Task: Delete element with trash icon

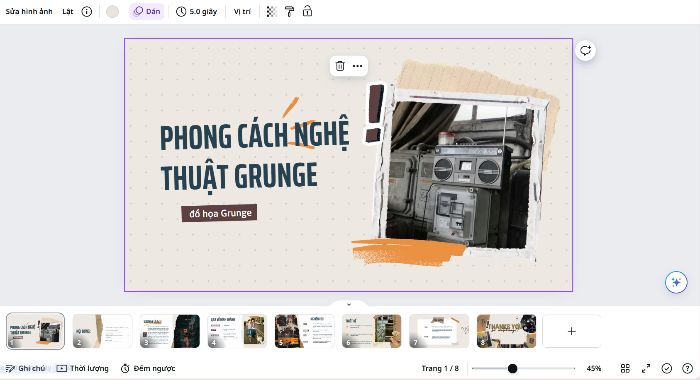Action: click(x=340, y=66)
